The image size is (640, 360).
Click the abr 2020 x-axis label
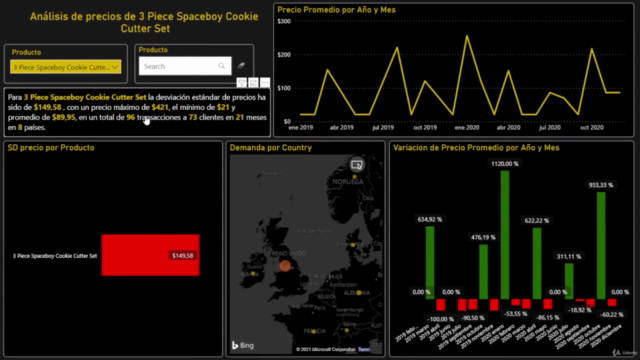click(x=509, y=127)
